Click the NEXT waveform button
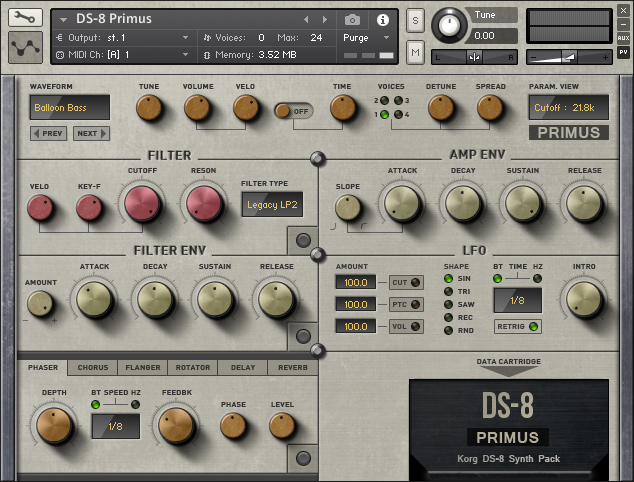 [91, 133]
